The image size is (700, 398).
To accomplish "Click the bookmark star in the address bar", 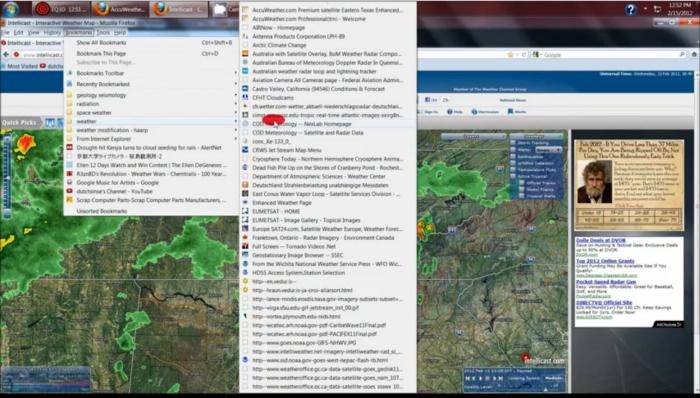I will 510,54.
